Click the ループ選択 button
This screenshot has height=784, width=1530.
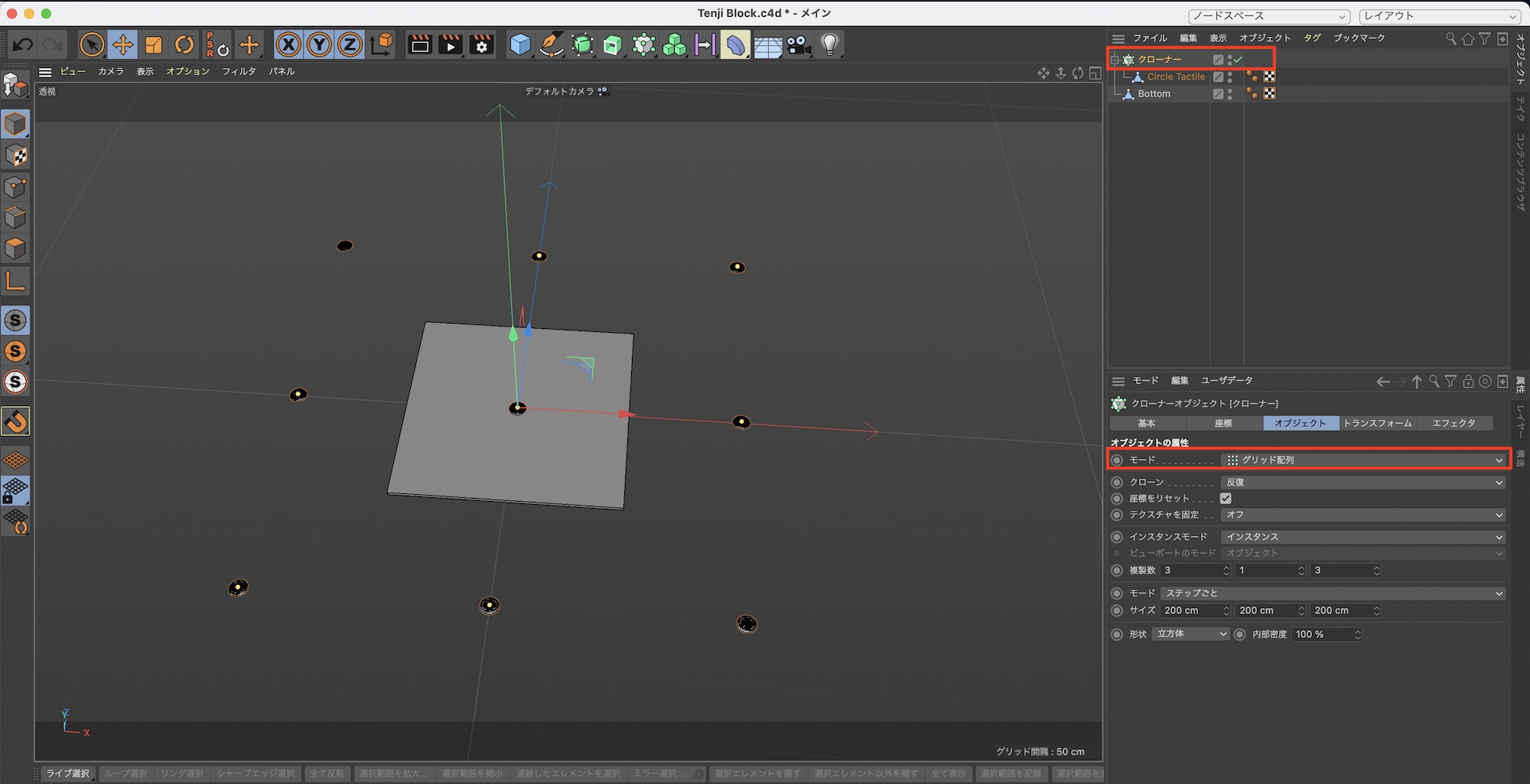coord(125,773)
